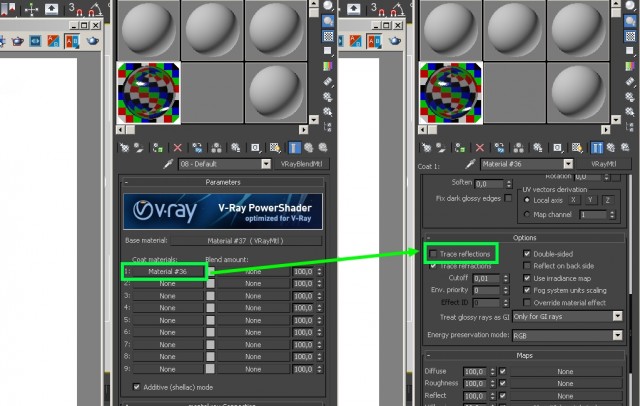Click Make Unique icon in left panel
The image size is (640, 406).
pyautogui.click(x=216, y=147)
